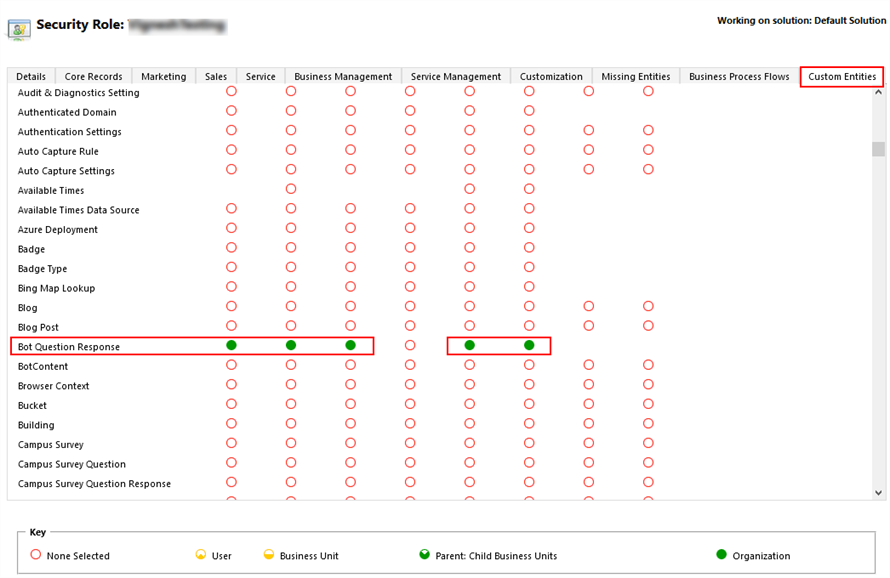The image size is (890, 578).
Task: Click the None Selected empty circle in Key
Action: (x=36, y=555)
